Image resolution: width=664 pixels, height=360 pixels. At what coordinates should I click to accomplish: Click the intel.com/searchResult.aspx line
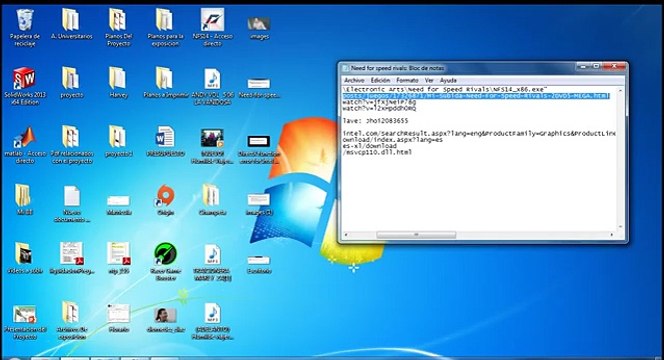(x=479, y=133)
